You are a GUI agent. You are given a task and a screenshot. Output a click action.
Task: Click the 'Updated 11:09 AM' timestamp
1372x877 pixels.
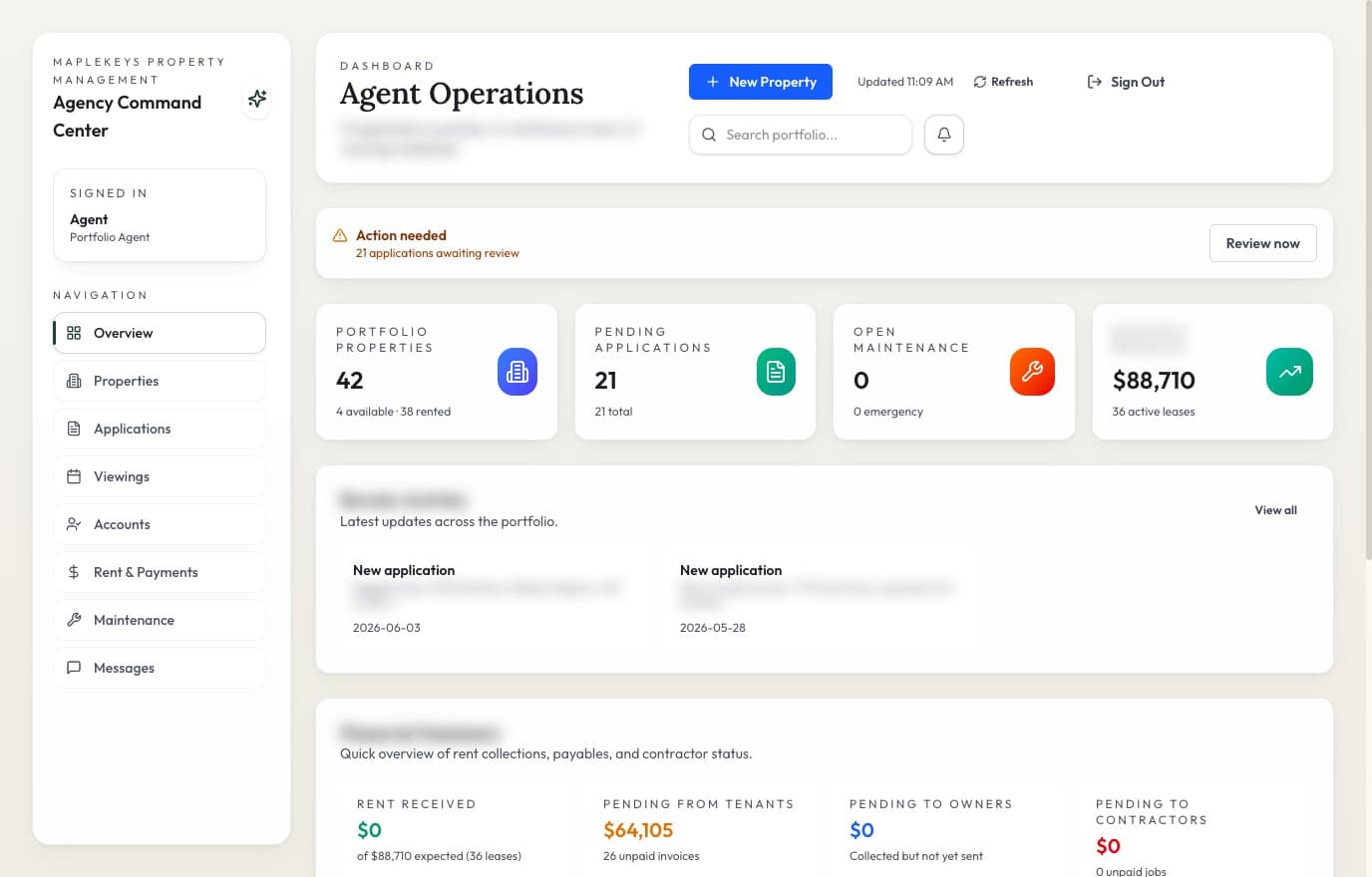click(905, 82)
